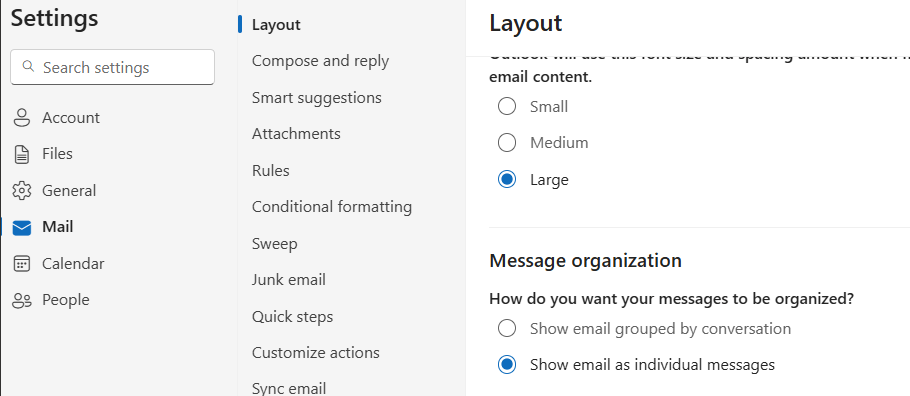Open Compose and reply settings

(320, 61)
